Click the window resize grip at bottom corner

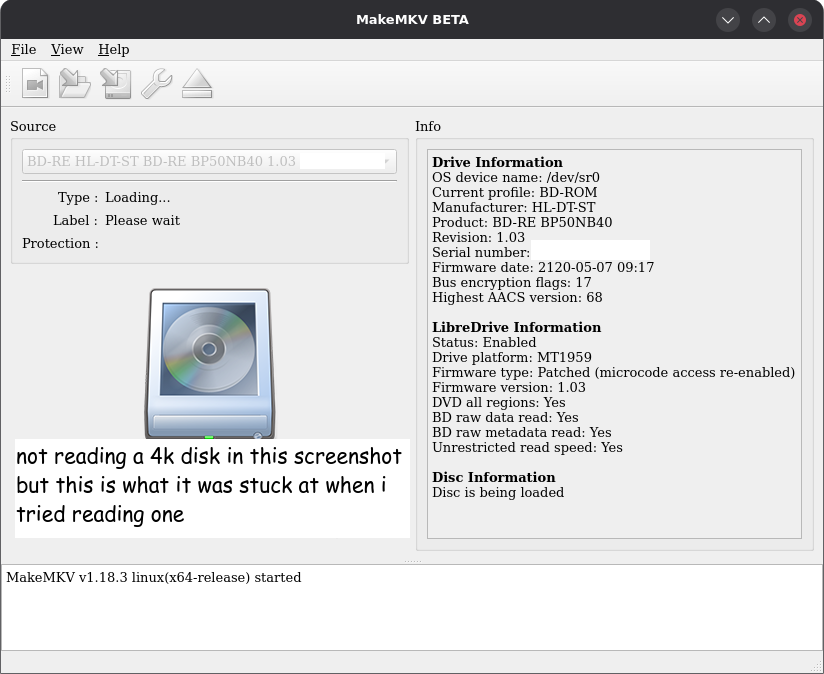pos(814,664)
